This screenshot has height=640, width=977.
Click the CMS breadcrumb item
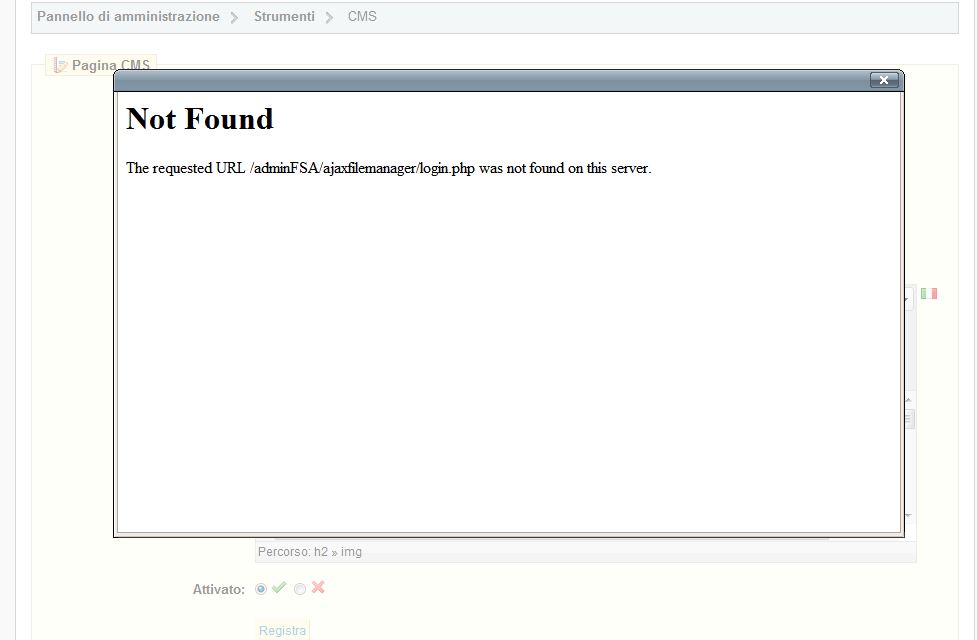coord(362,17)
